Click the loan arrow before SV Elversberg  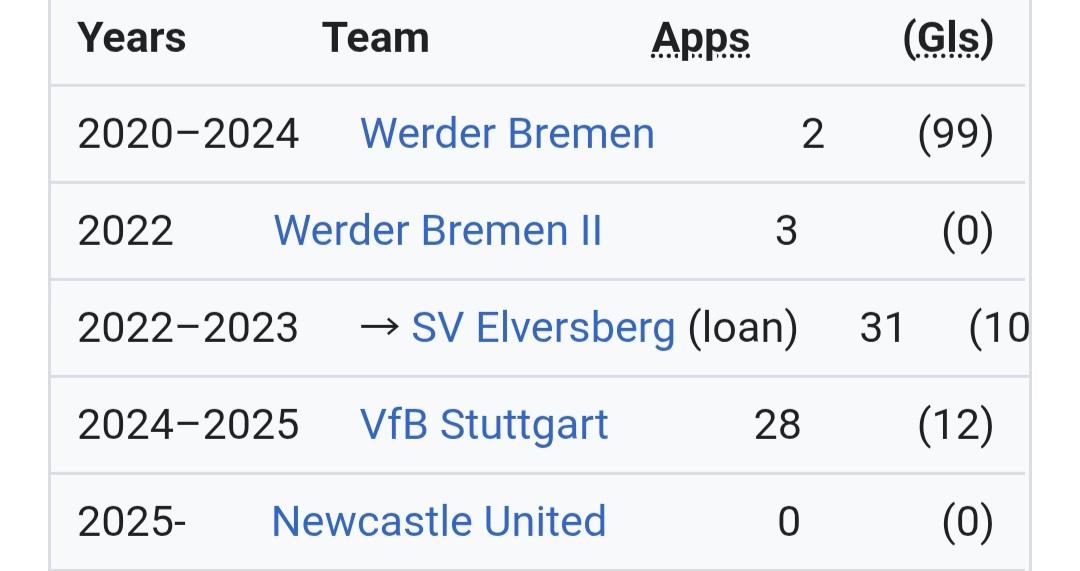point(380,327)
